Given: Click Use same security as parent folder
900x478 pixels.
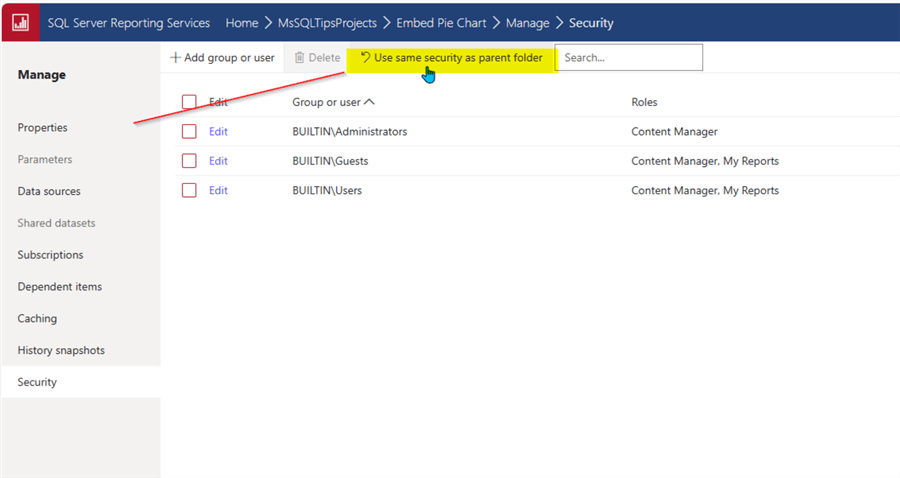Looking at the screenshot, I should [x=452, y=57].
